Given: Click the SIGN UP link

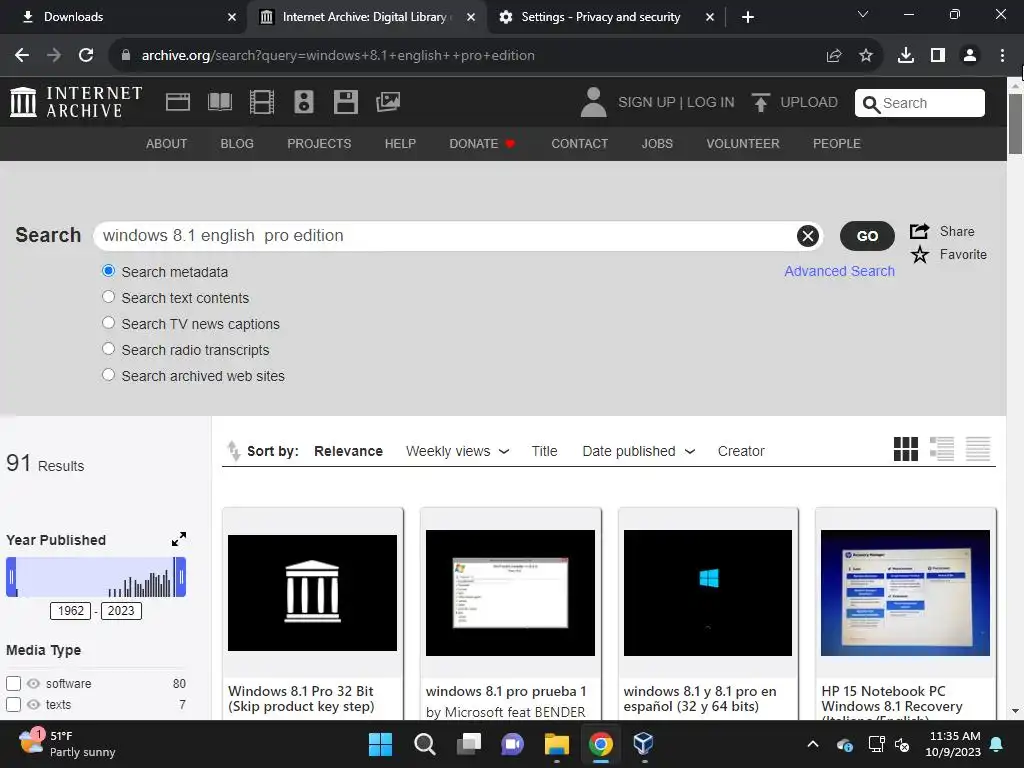Looking at the screenshot, I should (647, 103).
